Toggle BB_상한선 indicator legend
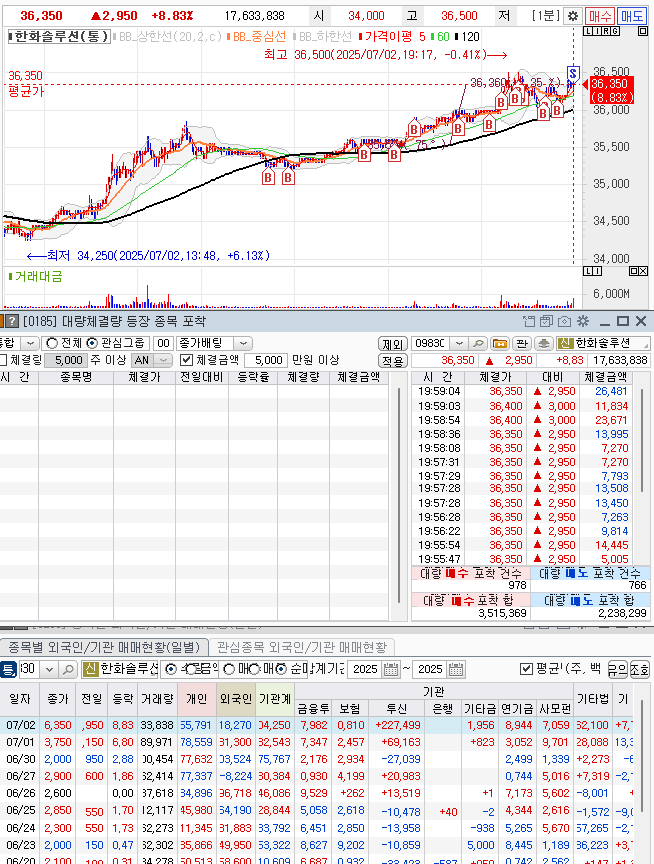654x864 pixels. pos(167,37)
